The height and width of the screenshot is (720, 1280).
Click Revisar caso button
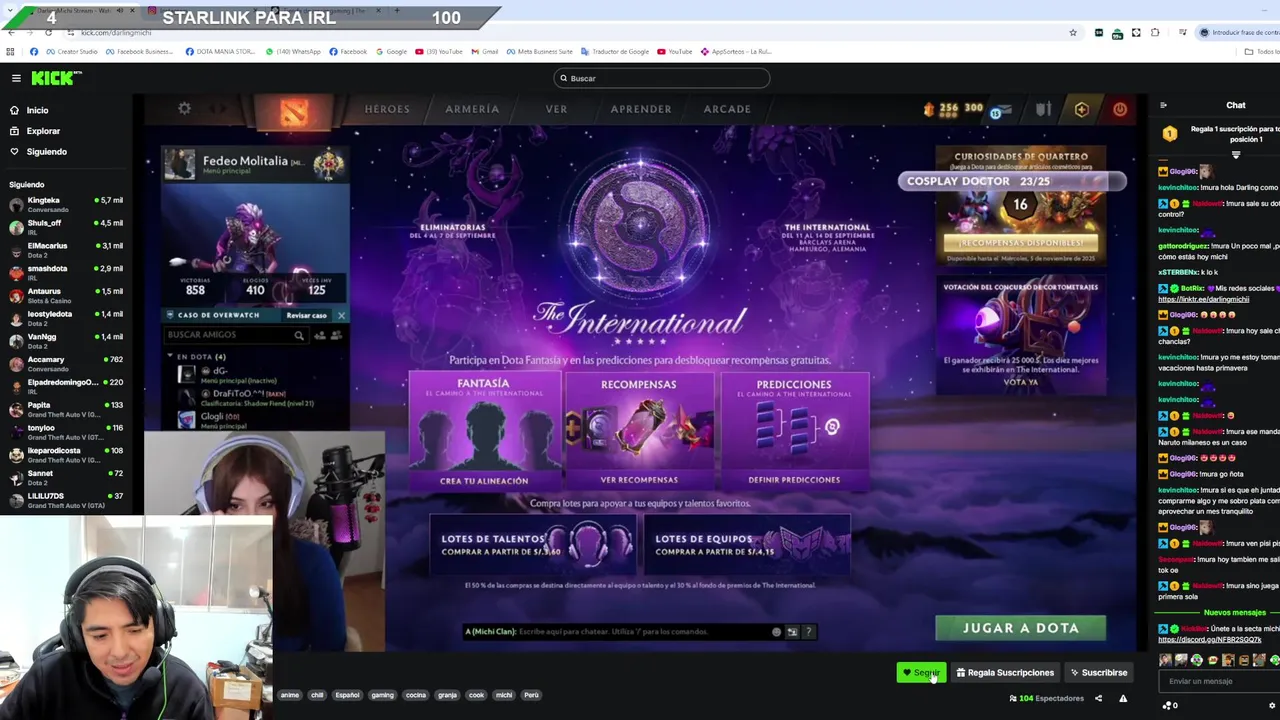coord(306,315)
